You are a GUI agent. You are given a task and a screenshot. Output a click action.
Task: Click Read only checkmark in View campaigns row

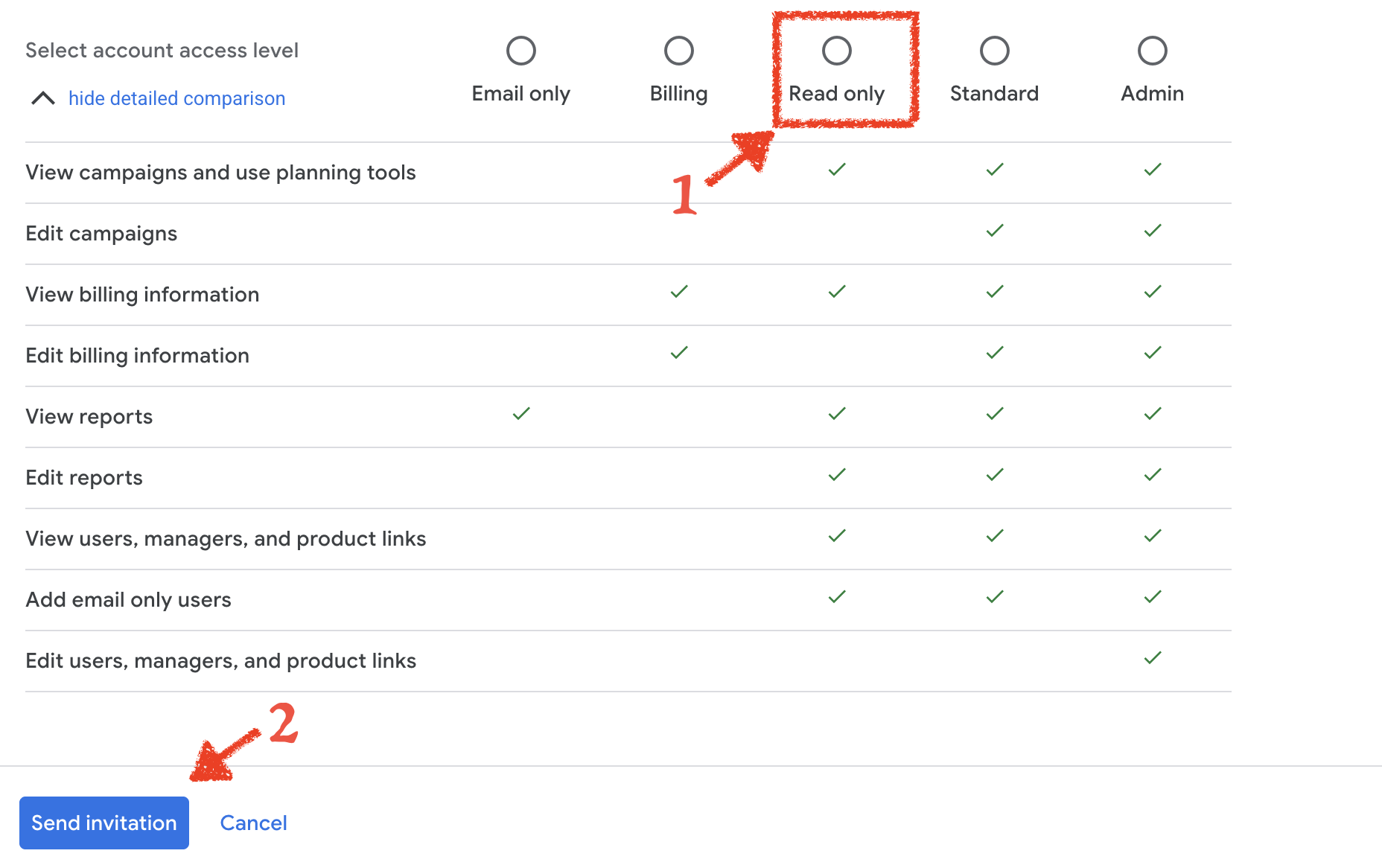[x=836, y=170]
